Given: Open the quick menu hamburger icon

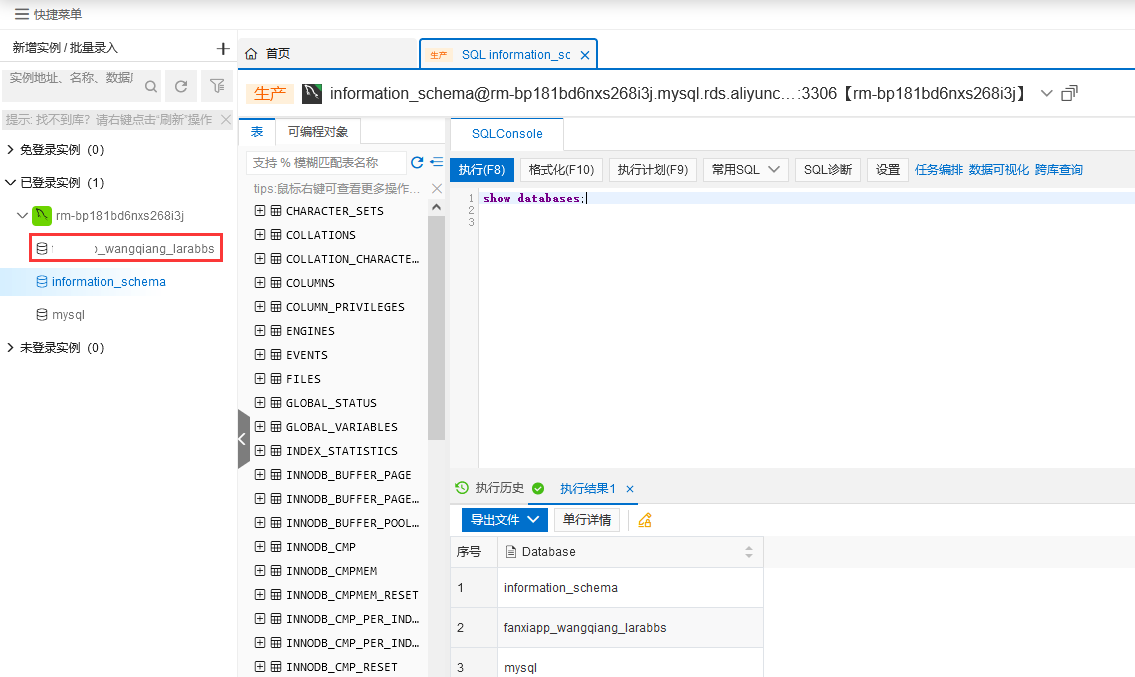Looking at the screenshot, I should click(x=21, y=14).
